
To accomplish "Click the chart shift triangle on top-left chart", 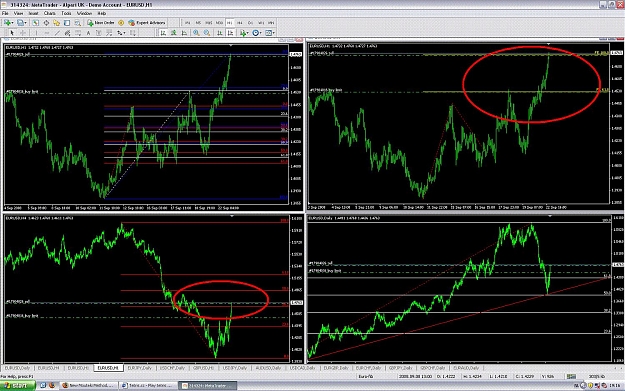I will point(231,45).
